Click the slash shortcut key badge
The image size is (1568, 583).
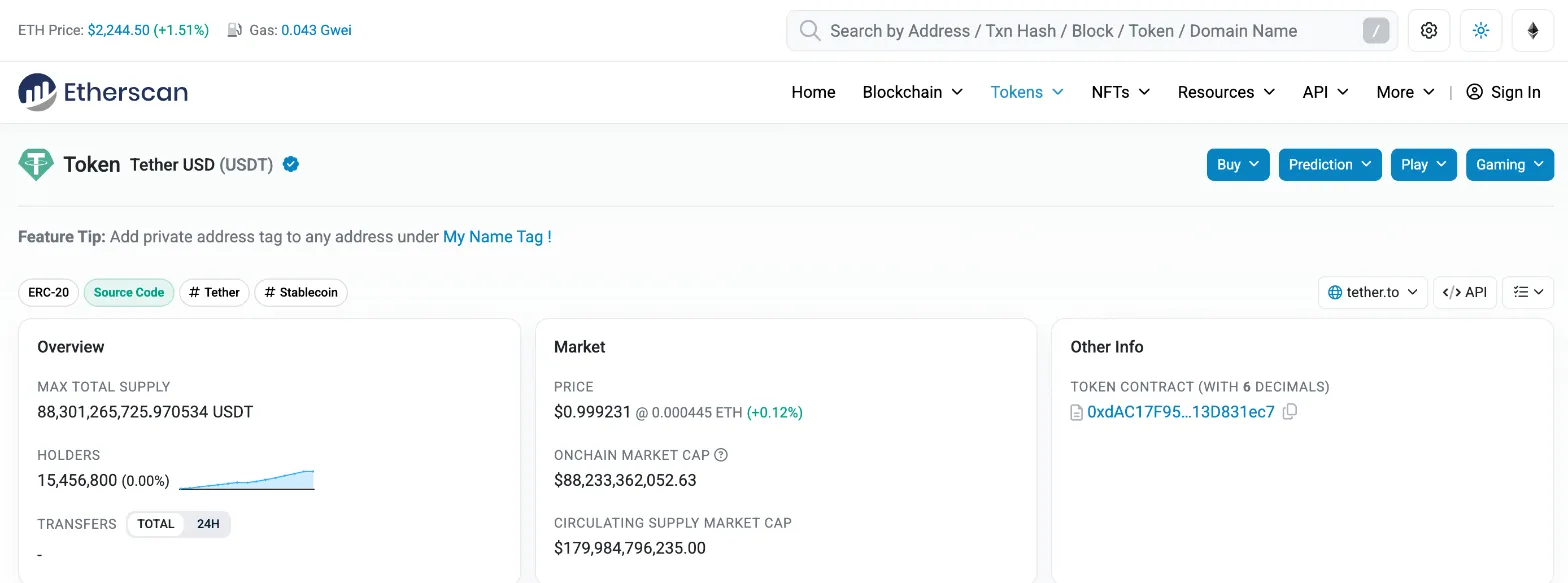click(1376, 31)
